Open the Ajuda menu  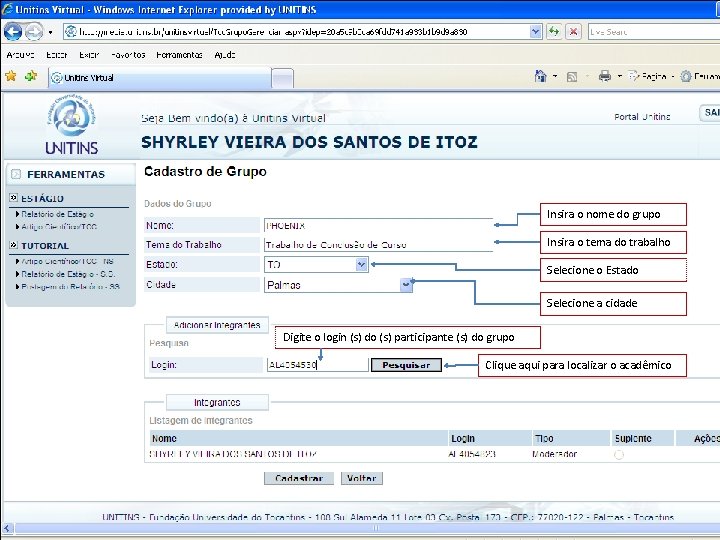pyautogui.click(x=225, y=55)
